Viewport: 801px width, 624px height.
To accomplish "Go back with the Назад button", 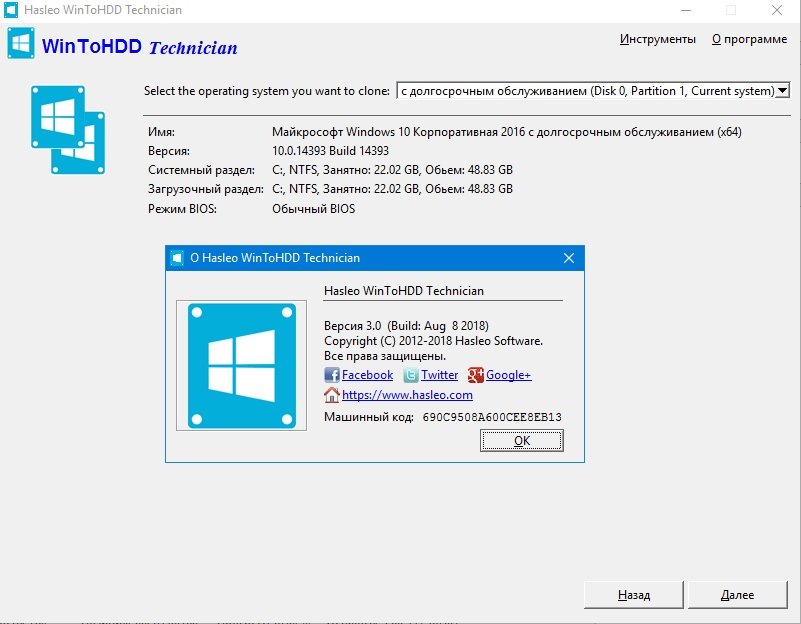I will [633, 595].
